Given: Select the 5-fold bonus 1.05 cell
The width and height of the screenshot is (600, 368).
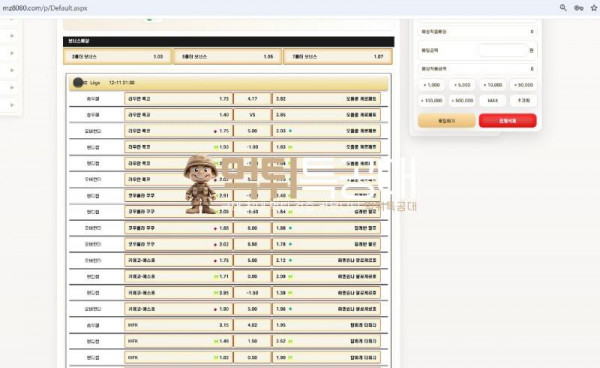Looking at the screenshot, I should tap(227, 57).
